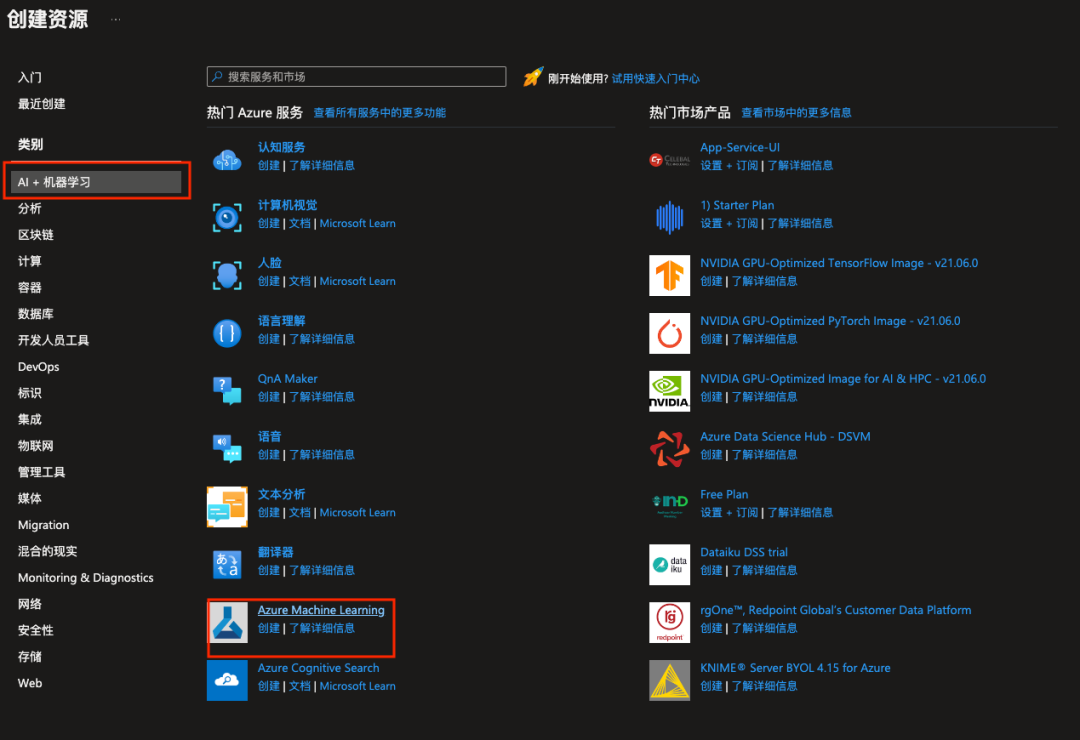Open NVIDIA GPU-Optimized TensorFlow Image title
This screenshot has width=1080, height=740.
(839, 263)
